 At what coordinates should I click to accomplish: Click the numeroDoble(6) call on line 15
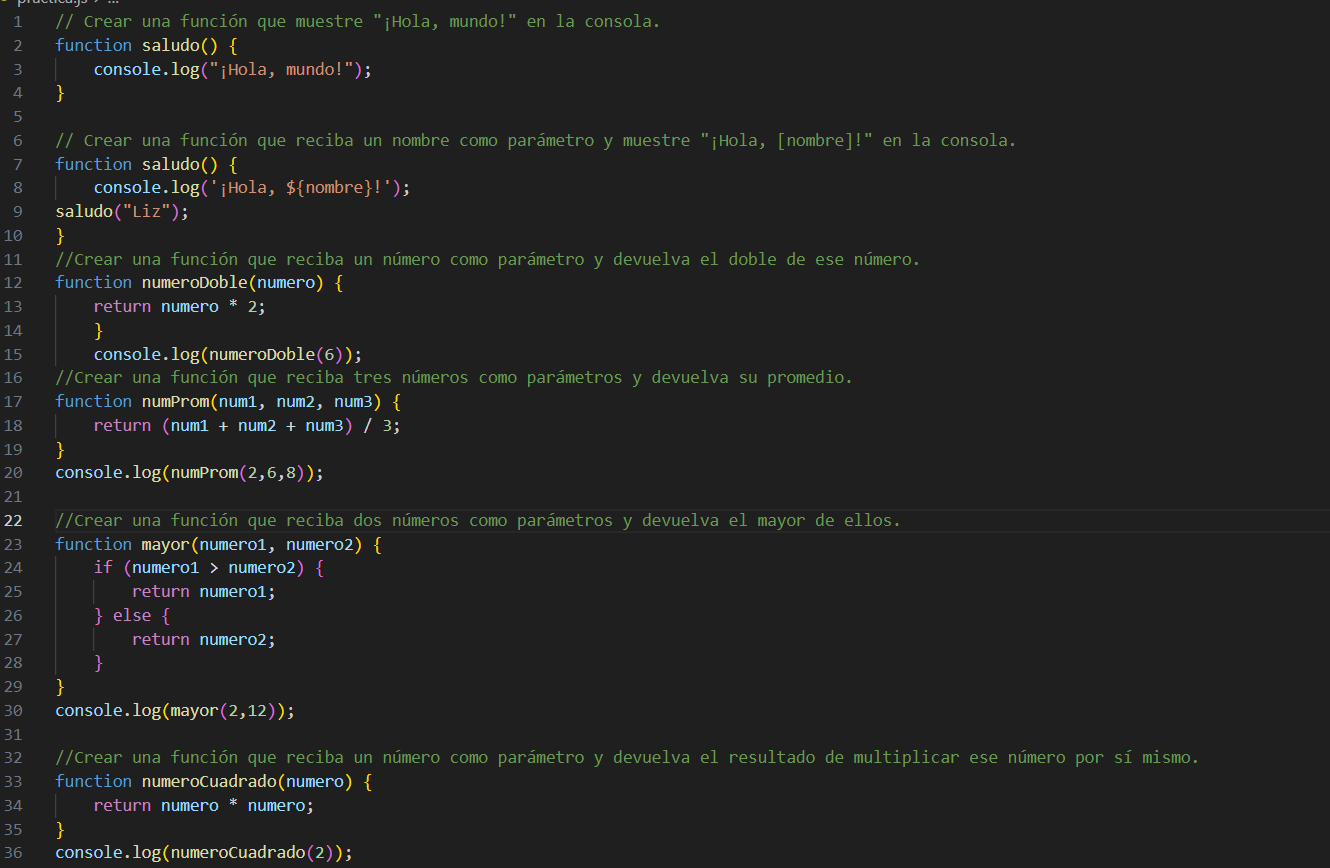[281, 354]
